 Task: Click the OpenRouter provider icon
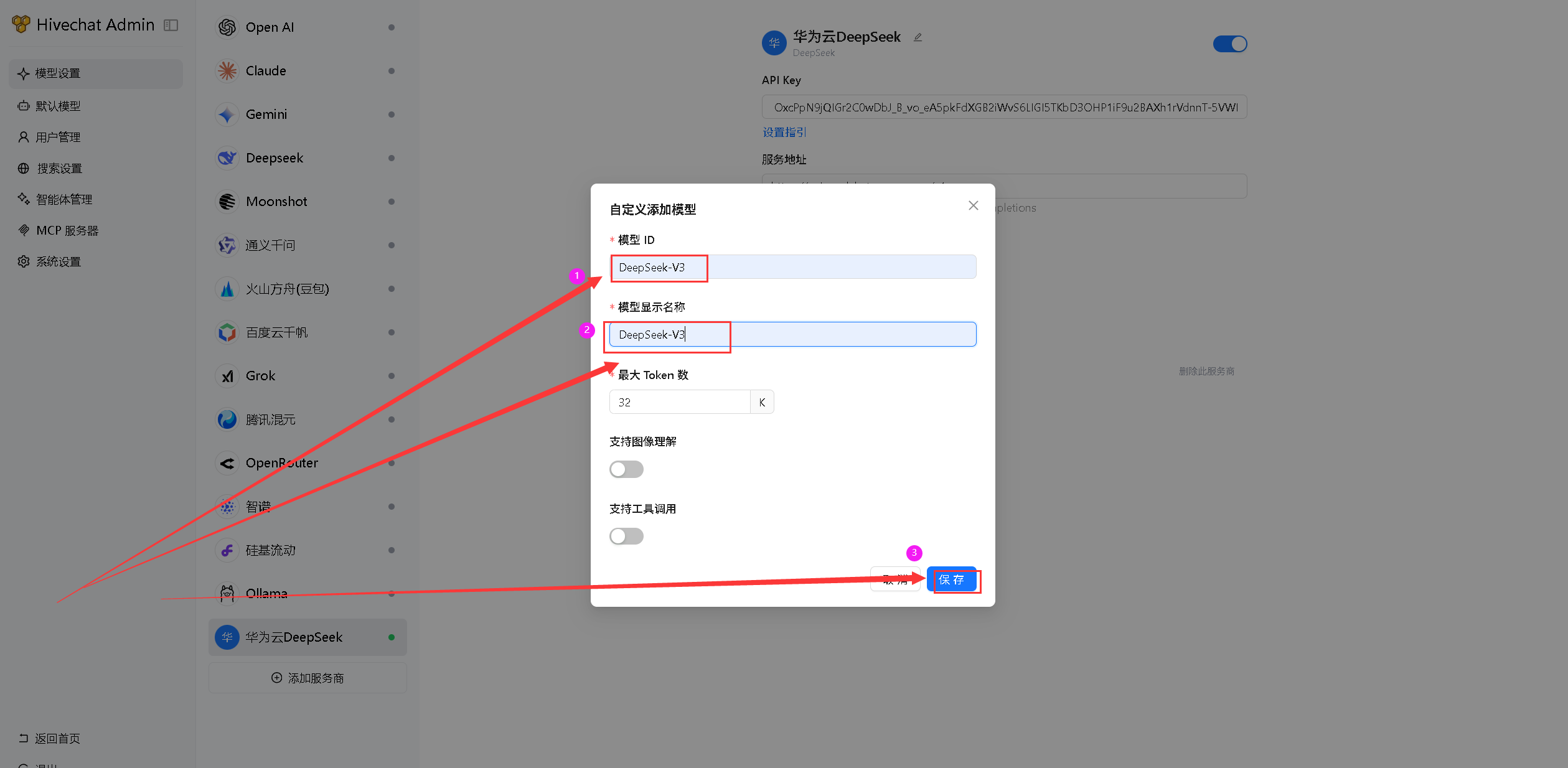(x=227, y=463)
